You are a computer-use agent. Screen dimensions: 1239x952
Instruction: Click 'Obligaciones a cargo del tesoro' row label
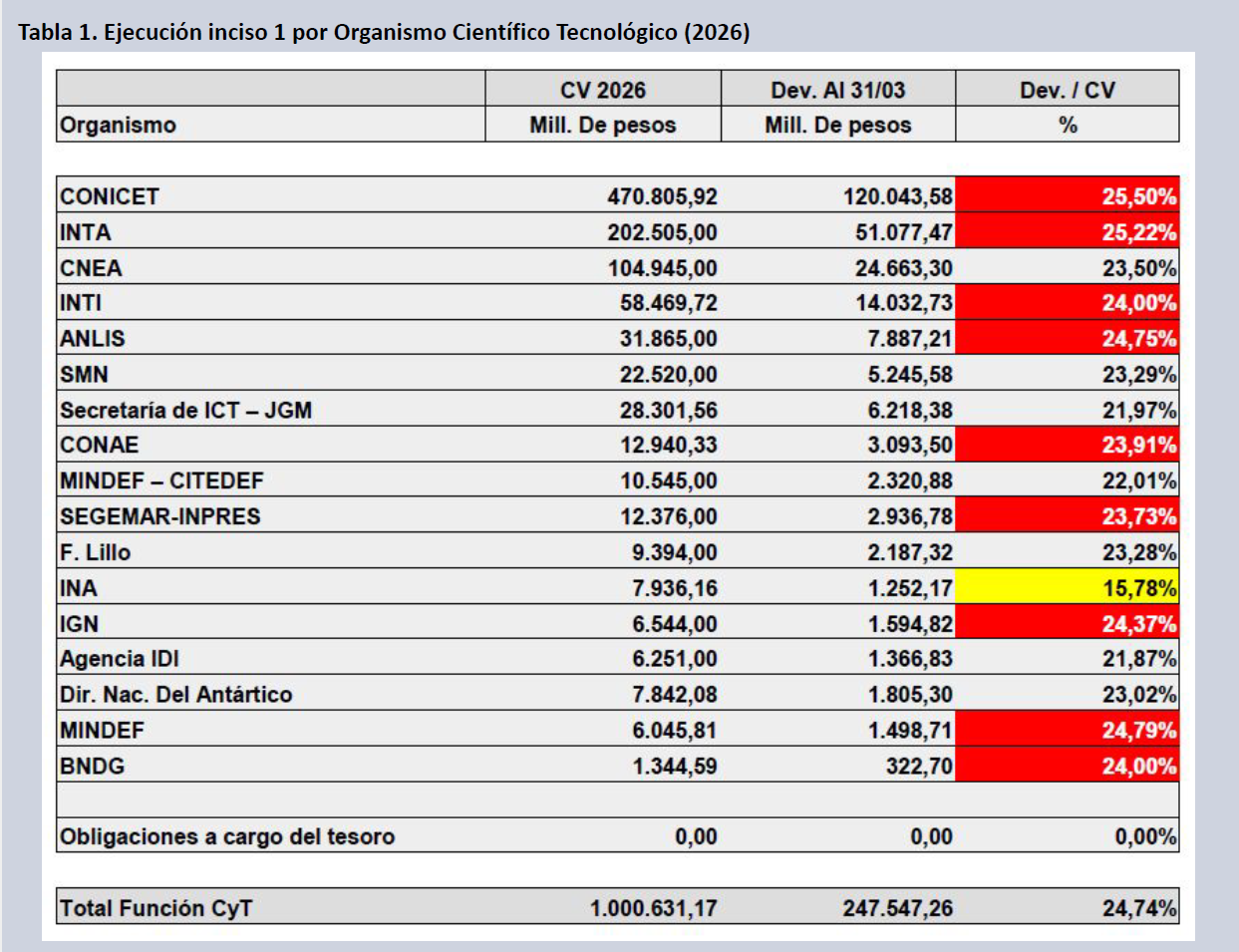pos(227,836)
